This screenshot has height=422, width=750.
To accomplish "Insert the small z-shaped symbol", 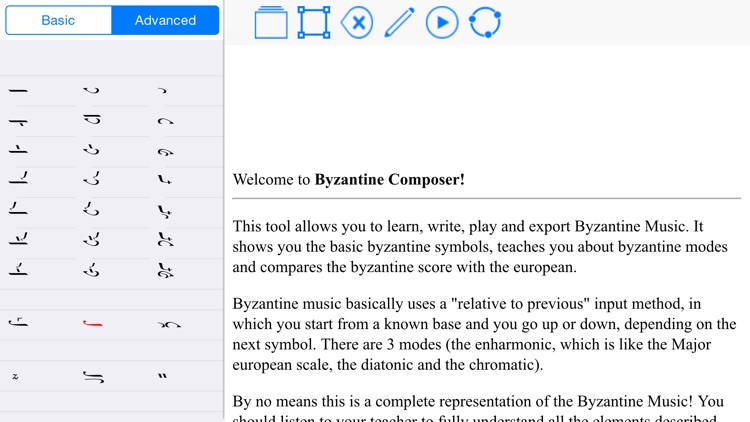I will click(x=15, y=376).
